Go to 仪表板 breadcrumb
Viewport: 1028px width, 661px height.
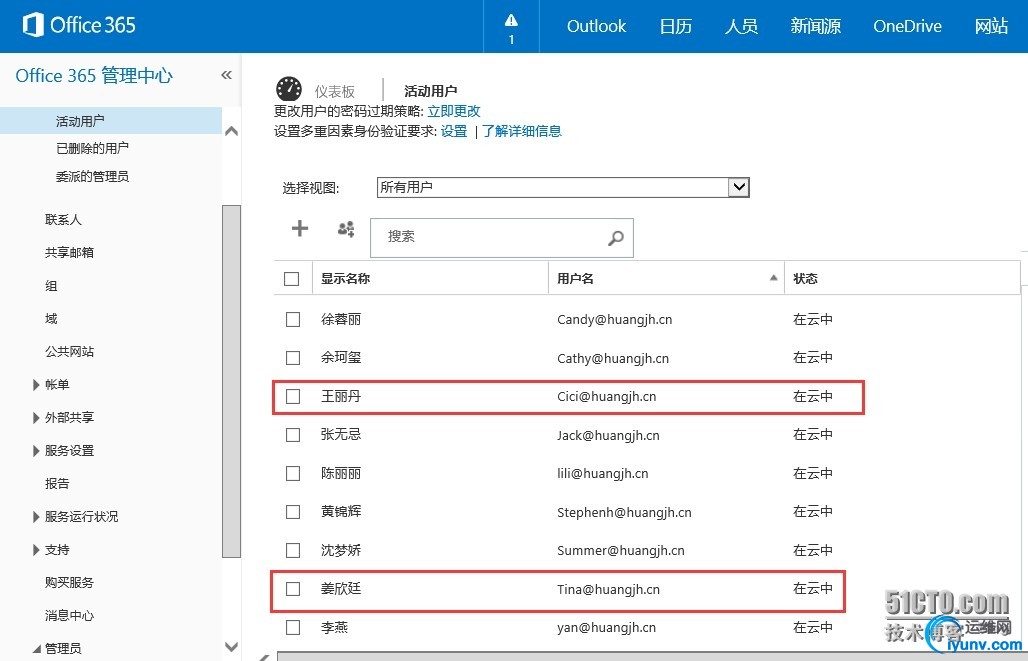(x=335, y=91)
